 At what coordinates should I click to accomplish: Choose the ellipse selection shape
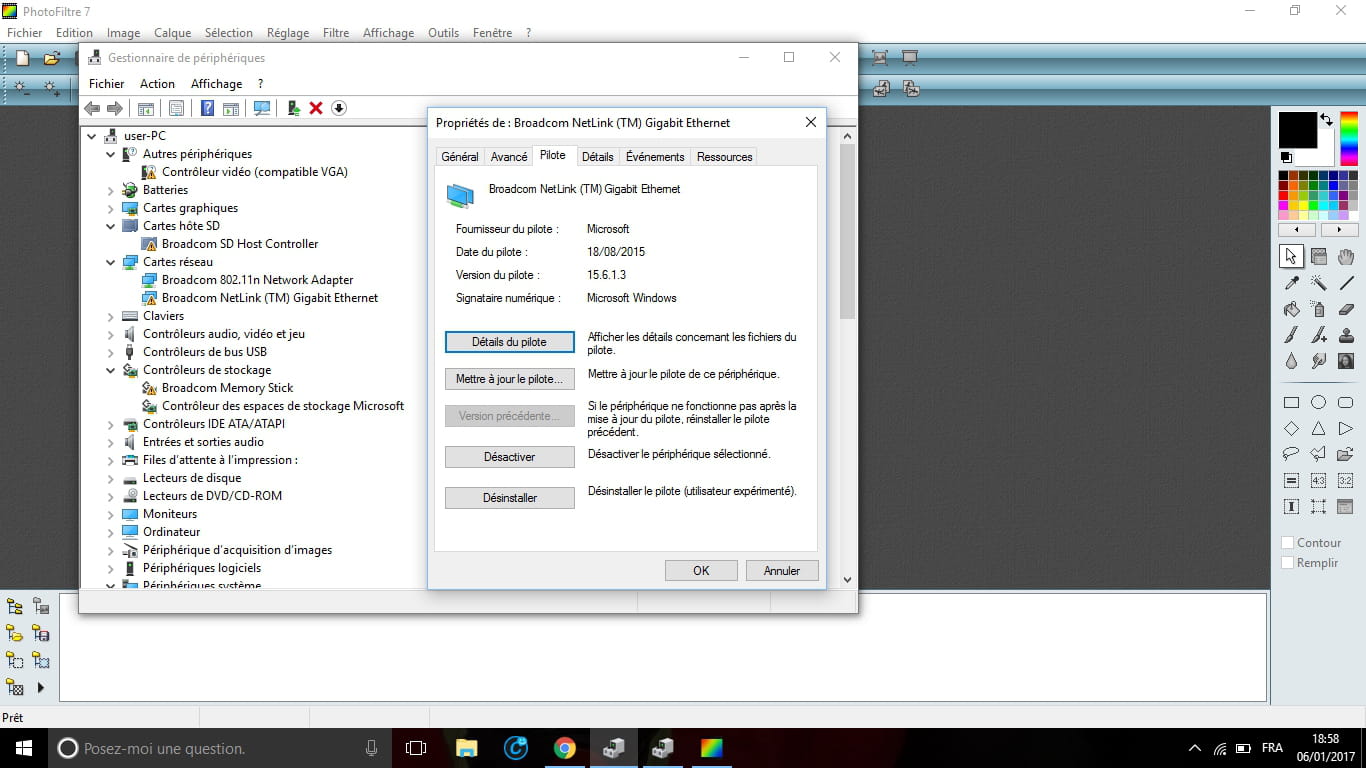click(x=1318, y=402)
